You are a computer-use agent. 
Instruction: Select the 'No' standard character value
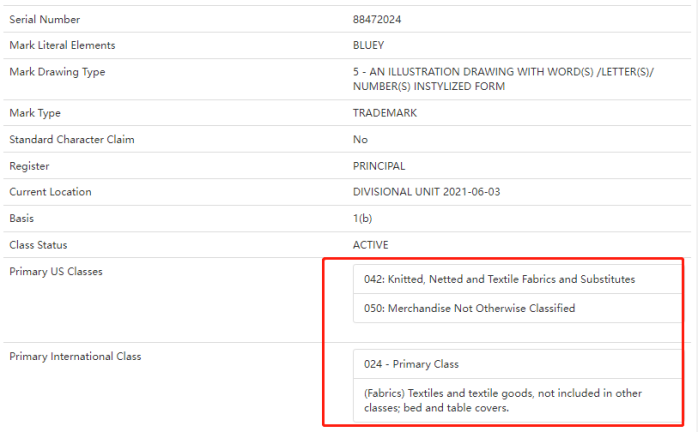click(360, 140)
